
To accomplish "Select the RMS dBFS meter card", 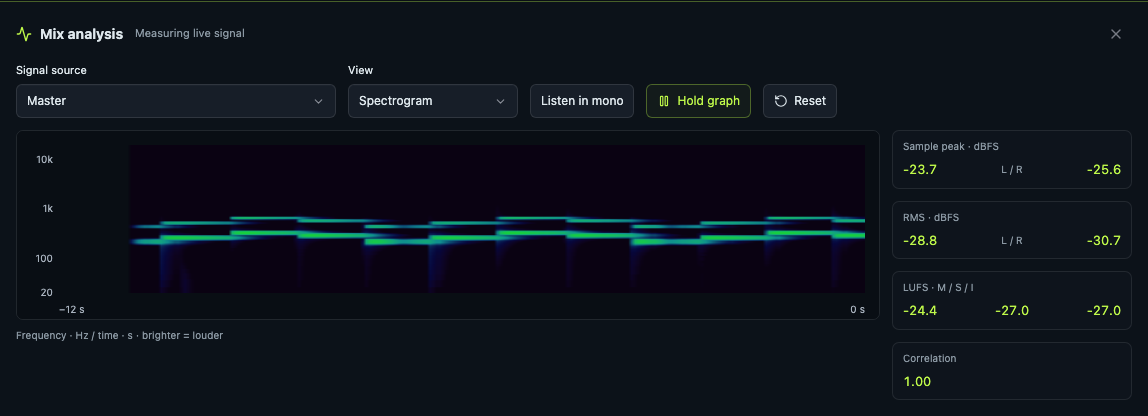I will [x=1012, y=230].
